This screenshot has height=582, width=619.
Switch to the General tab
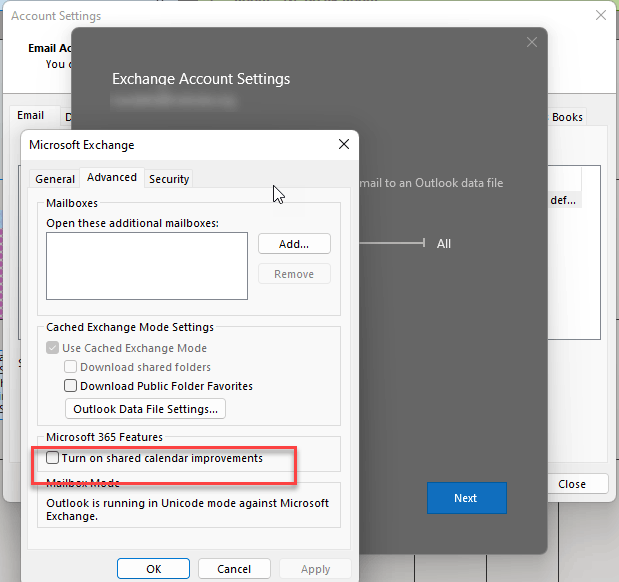pos(55,179)
